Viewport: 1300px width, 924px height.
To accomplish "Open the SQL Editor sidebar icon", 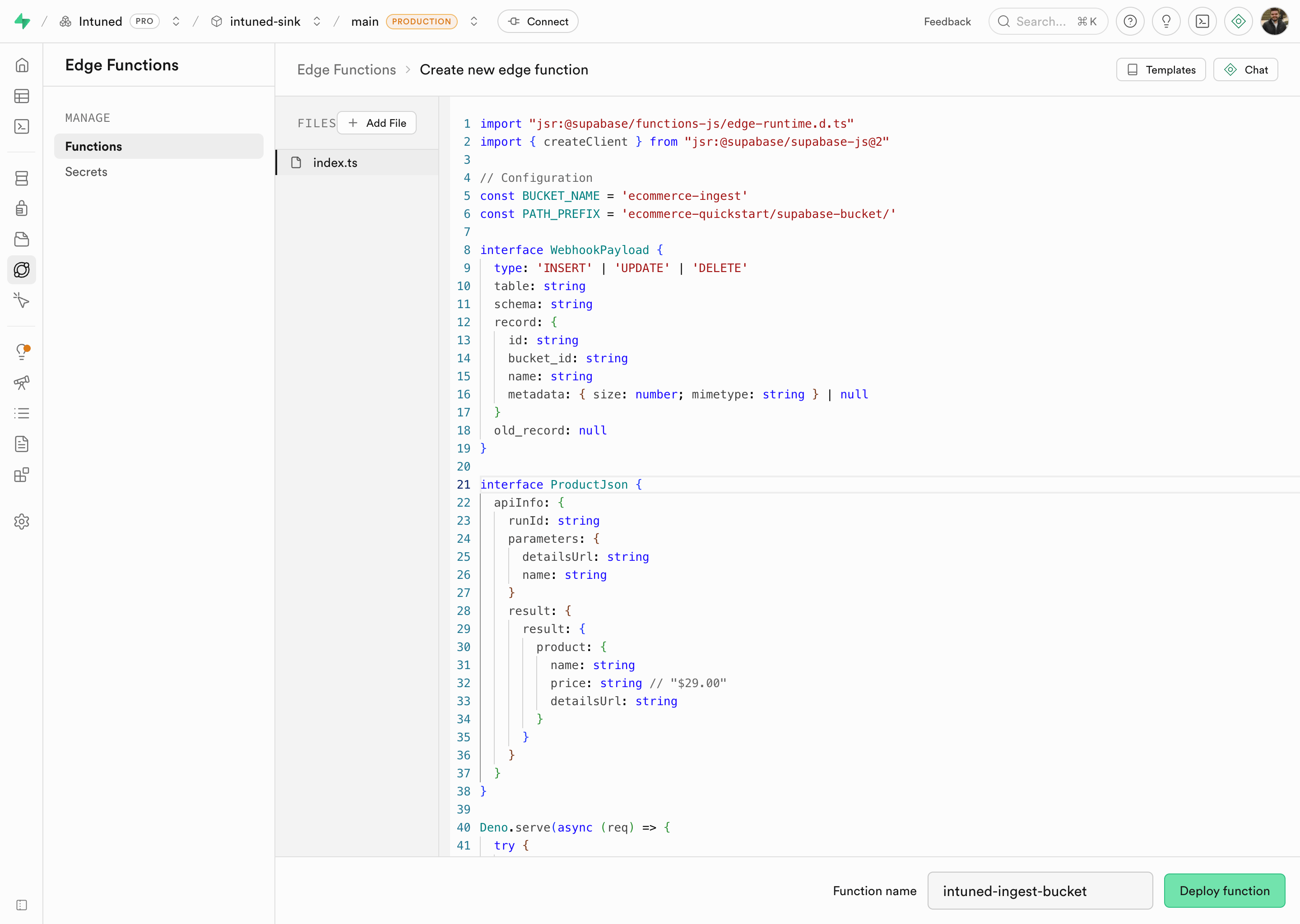I will click(22, 126).
